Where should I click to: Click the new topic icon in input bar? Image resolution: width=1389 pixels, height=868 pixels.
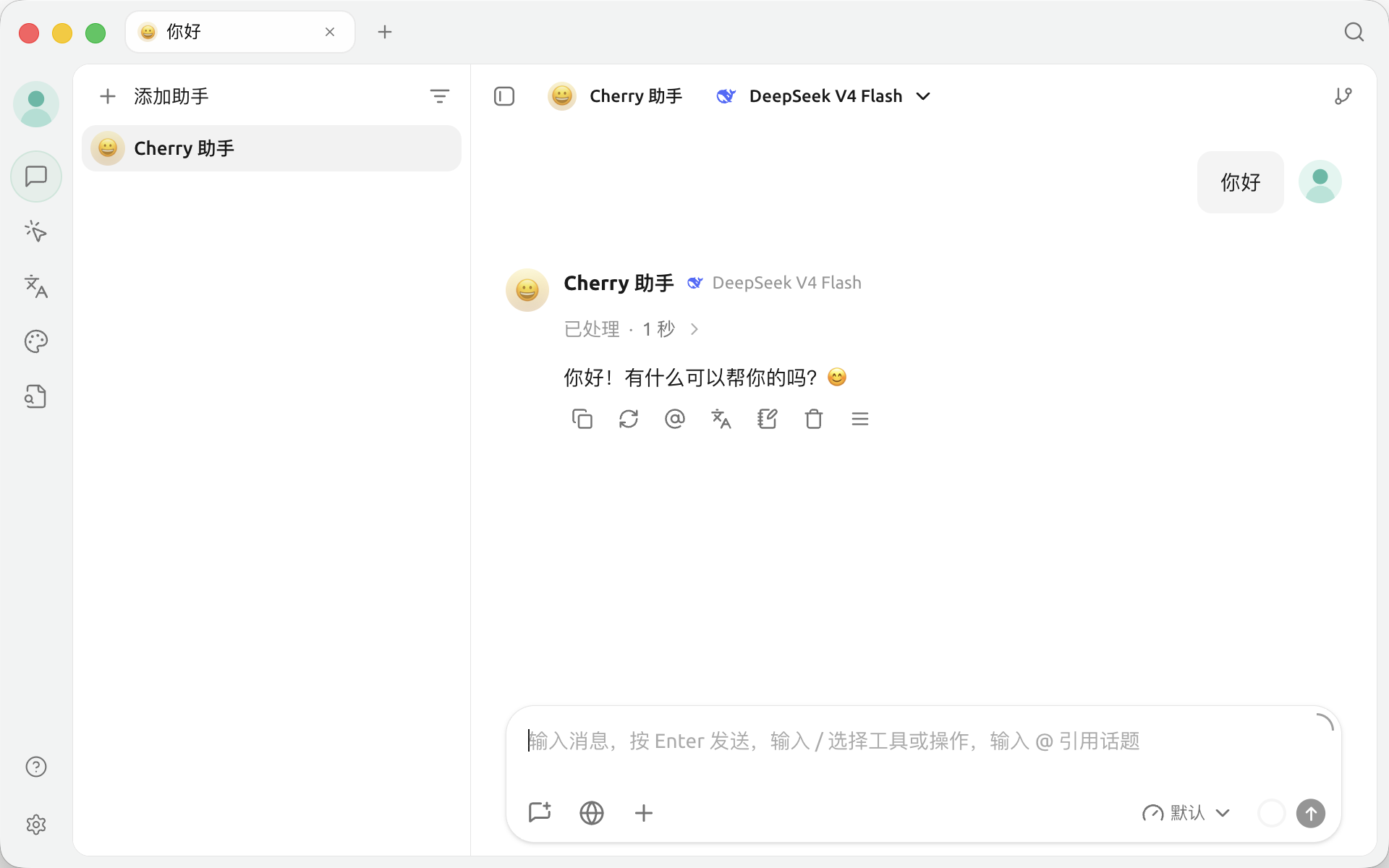click(540, 813)
